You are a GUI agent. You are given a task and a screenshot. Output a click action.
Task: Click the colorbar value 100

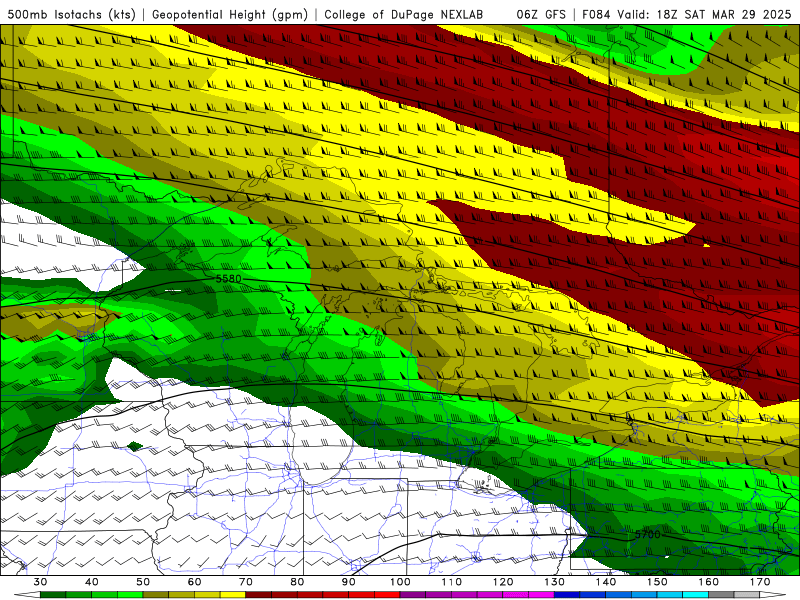(401, 582)
